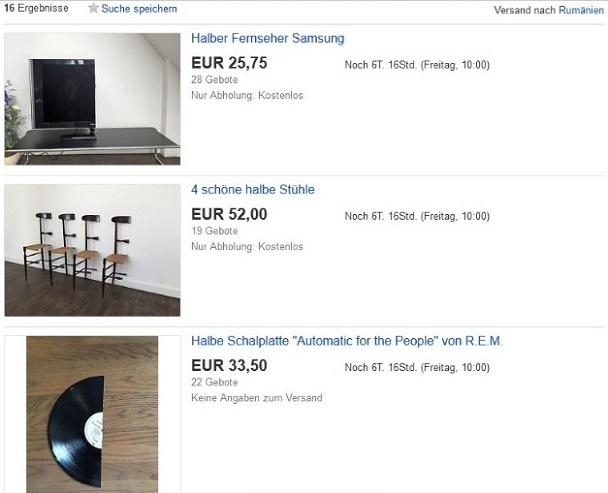Click the star icon beside Suche speichern
This screenshot has height=493, width=608.
(x=93, y=8)
